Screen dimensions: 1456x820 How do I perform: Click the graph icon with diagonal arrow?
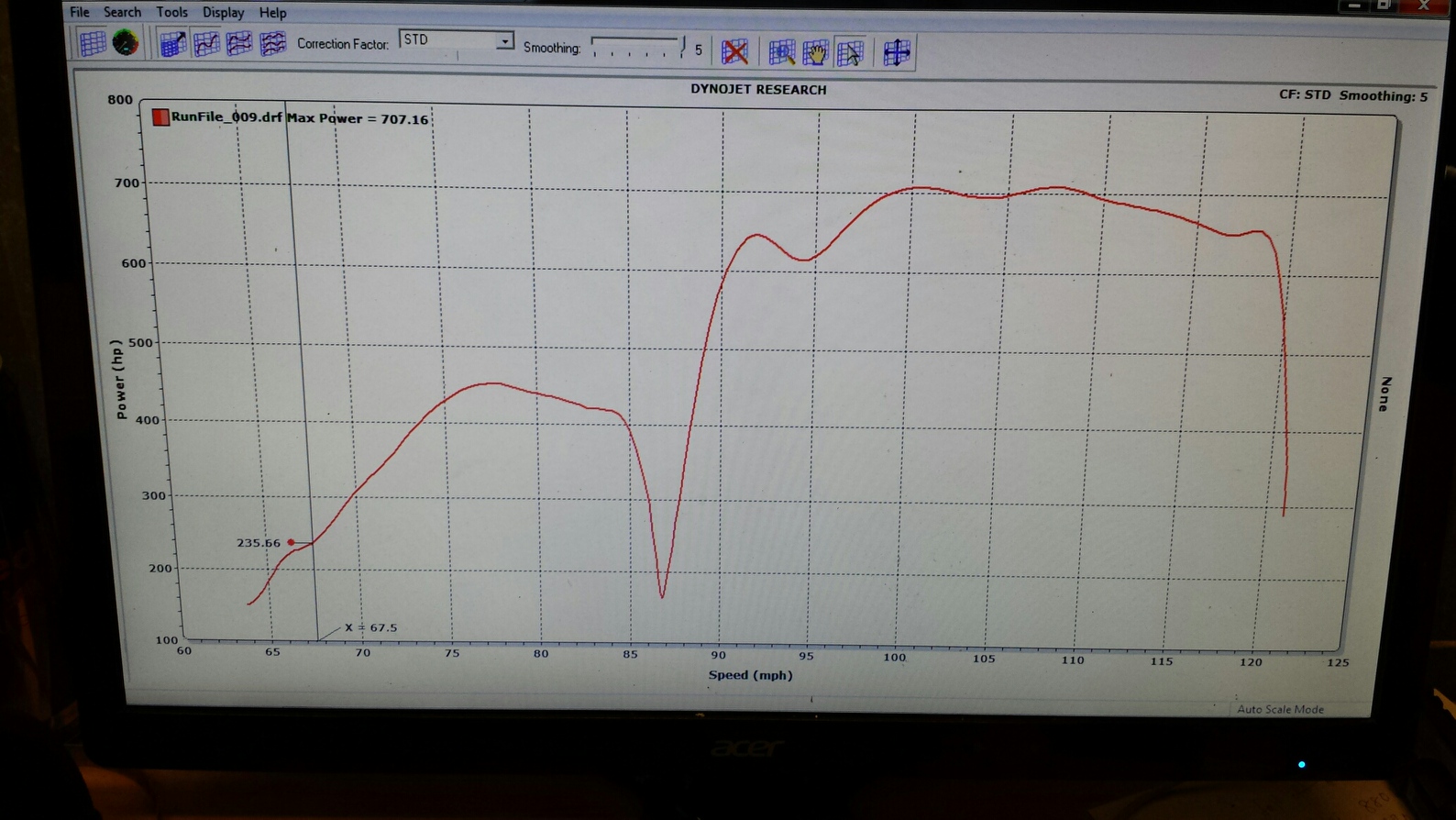coord(172,44)
